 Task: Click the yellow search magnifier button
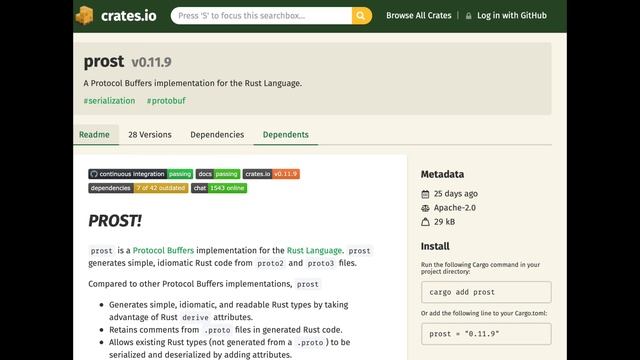361,16
